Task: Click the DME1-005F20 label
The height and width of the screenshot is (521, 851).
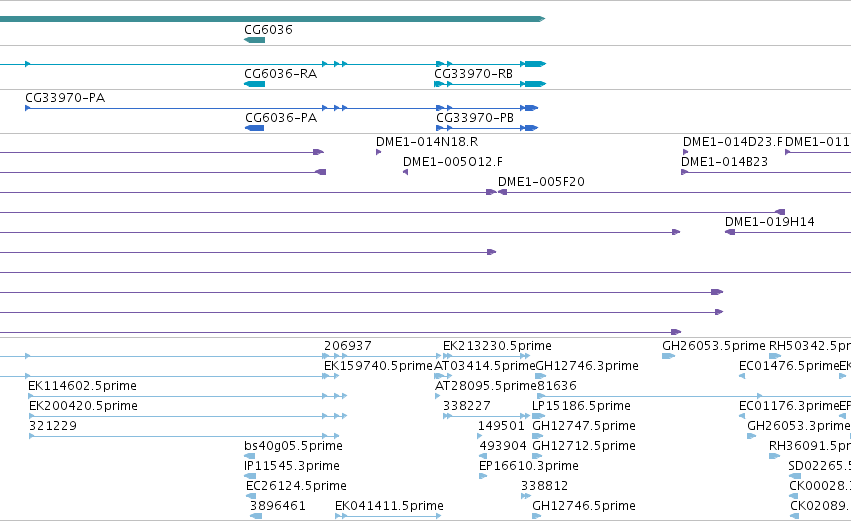Action: 541,182
